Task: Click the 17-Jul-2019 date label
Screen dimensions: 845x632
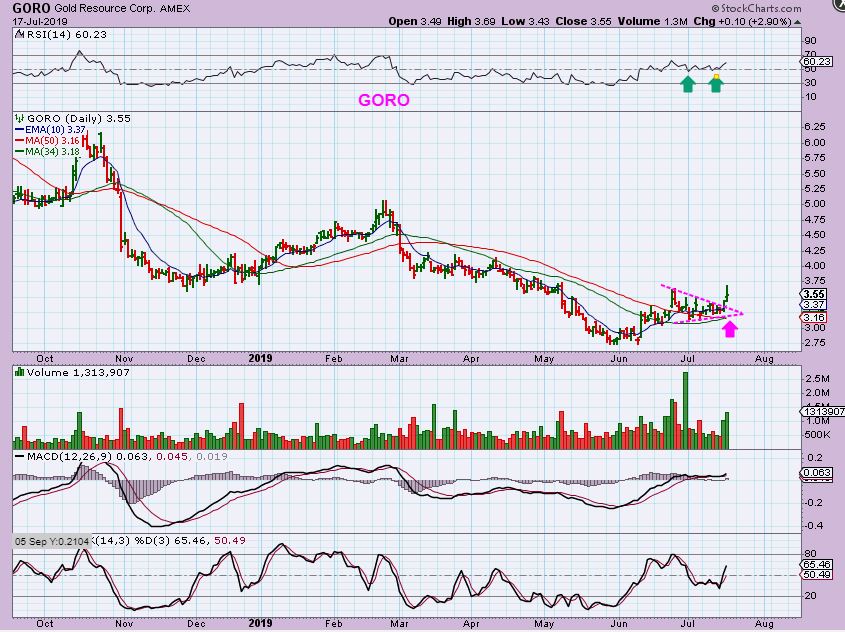Action: (40, 22)
